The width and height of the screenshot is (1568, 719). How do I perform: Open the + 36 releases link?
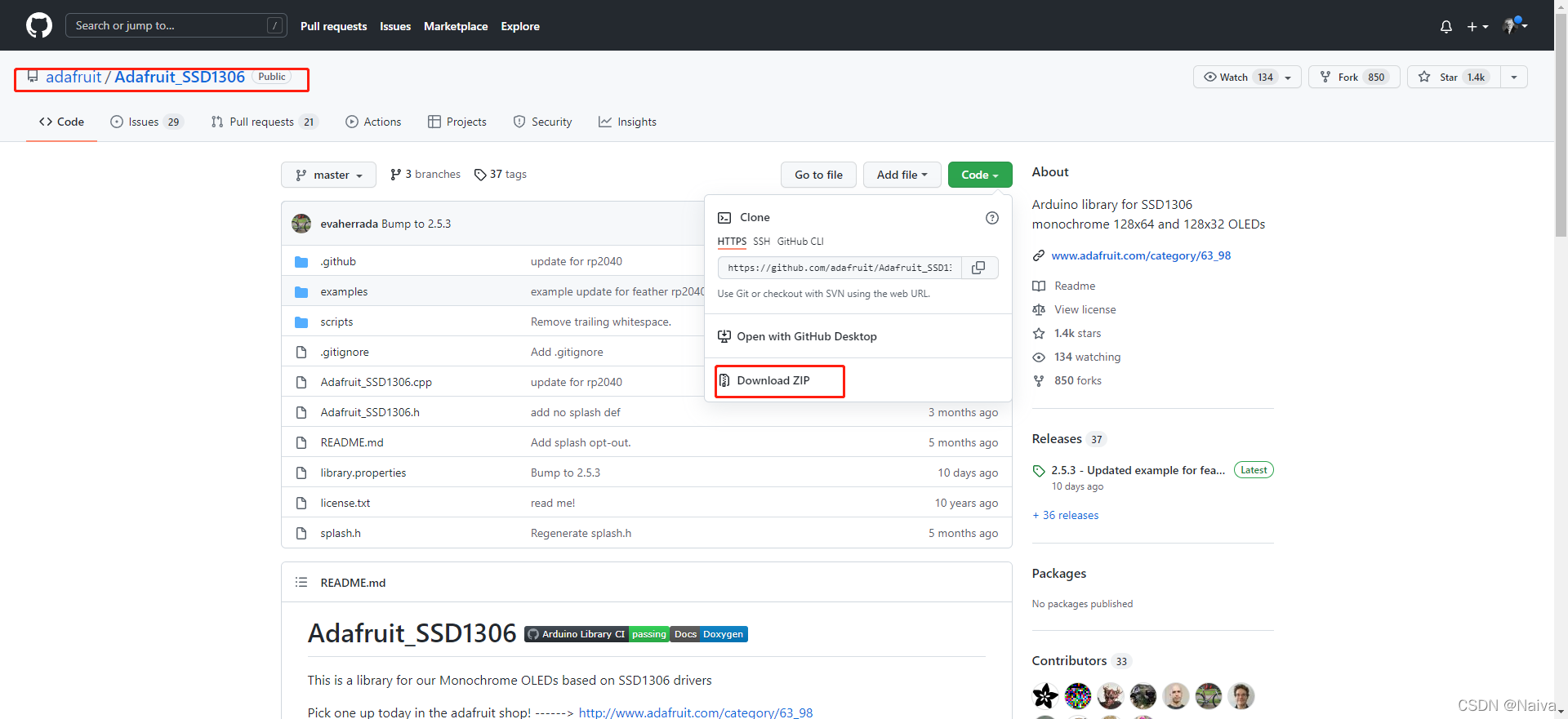pos(1066,515)
